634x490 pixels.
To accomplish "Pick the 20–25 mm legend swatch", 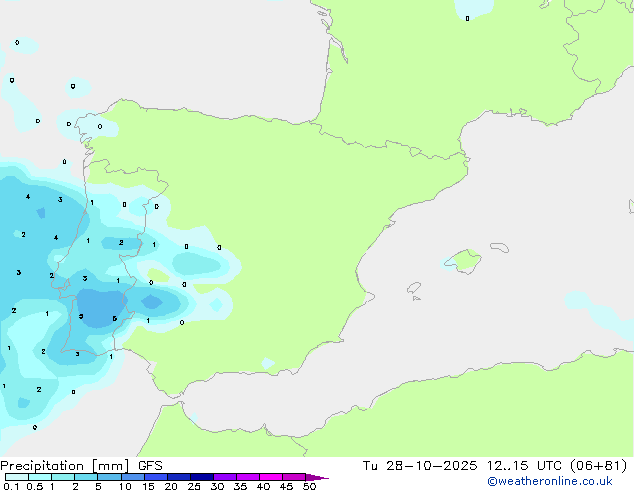I will click(178, 477).
